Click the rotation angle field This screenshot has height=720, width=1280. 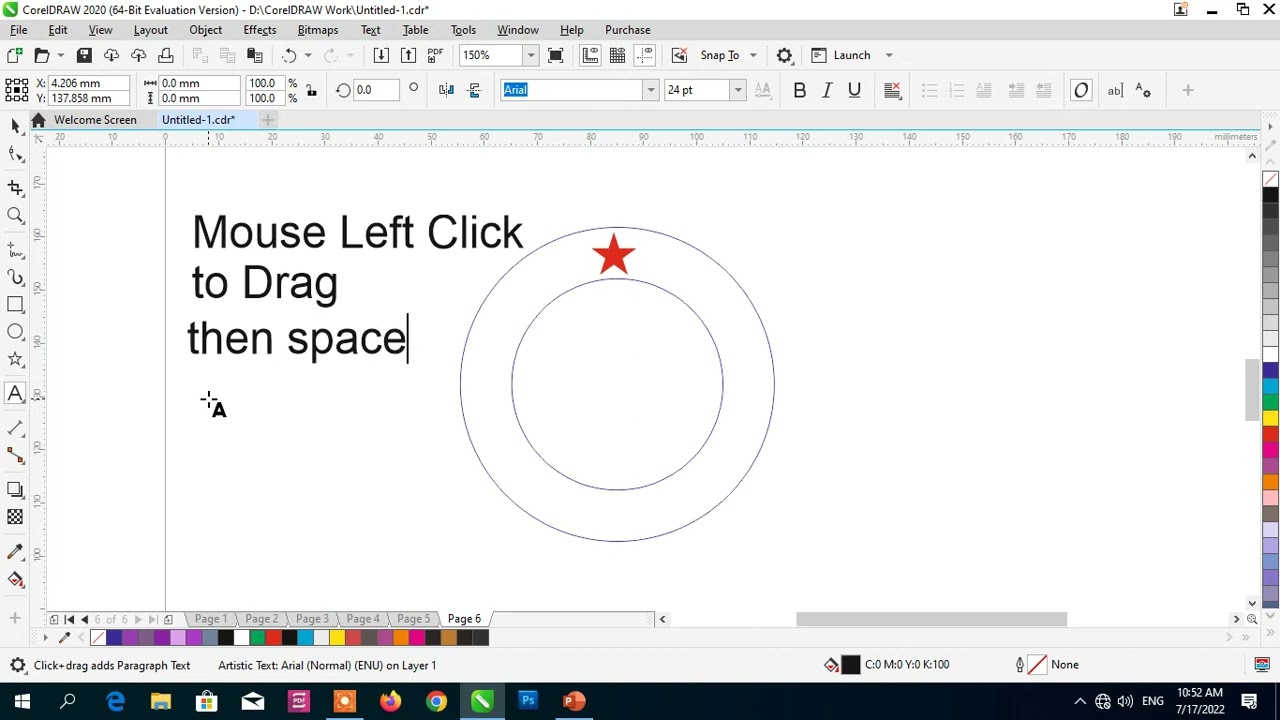pyautogui.click(x=378, y=90)
